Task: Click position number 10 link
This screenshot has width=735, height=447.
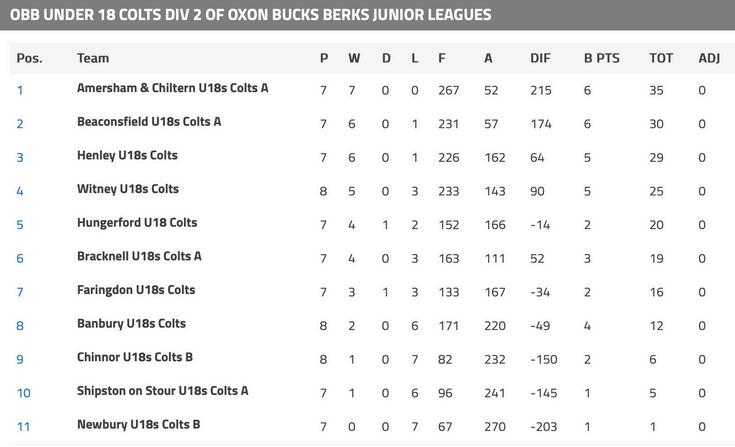Action: tap(23, 393)
